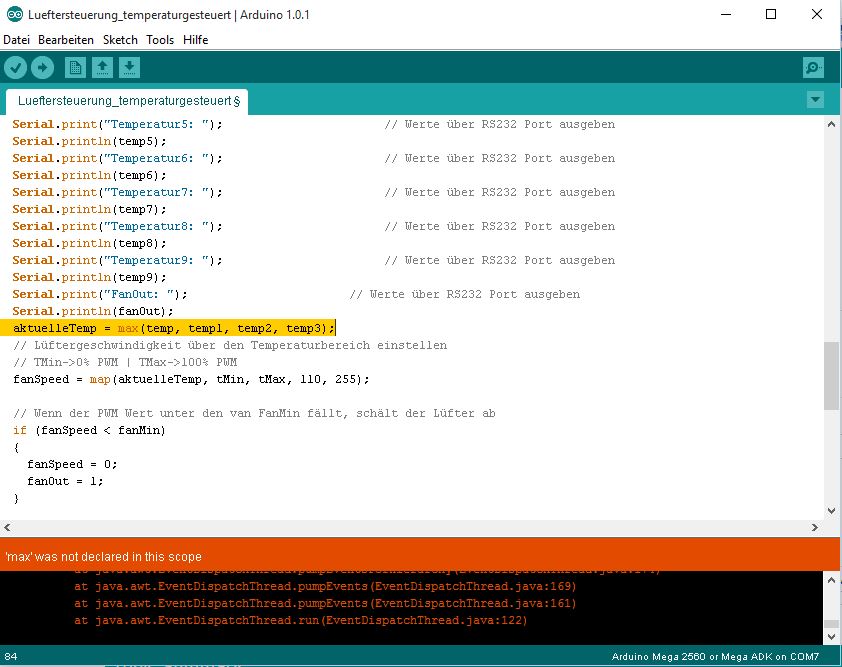Click the horizontal scroll-left arrow
Viewport: 842px width, 667px height.
pyautogui.click(x=7, y=527)
